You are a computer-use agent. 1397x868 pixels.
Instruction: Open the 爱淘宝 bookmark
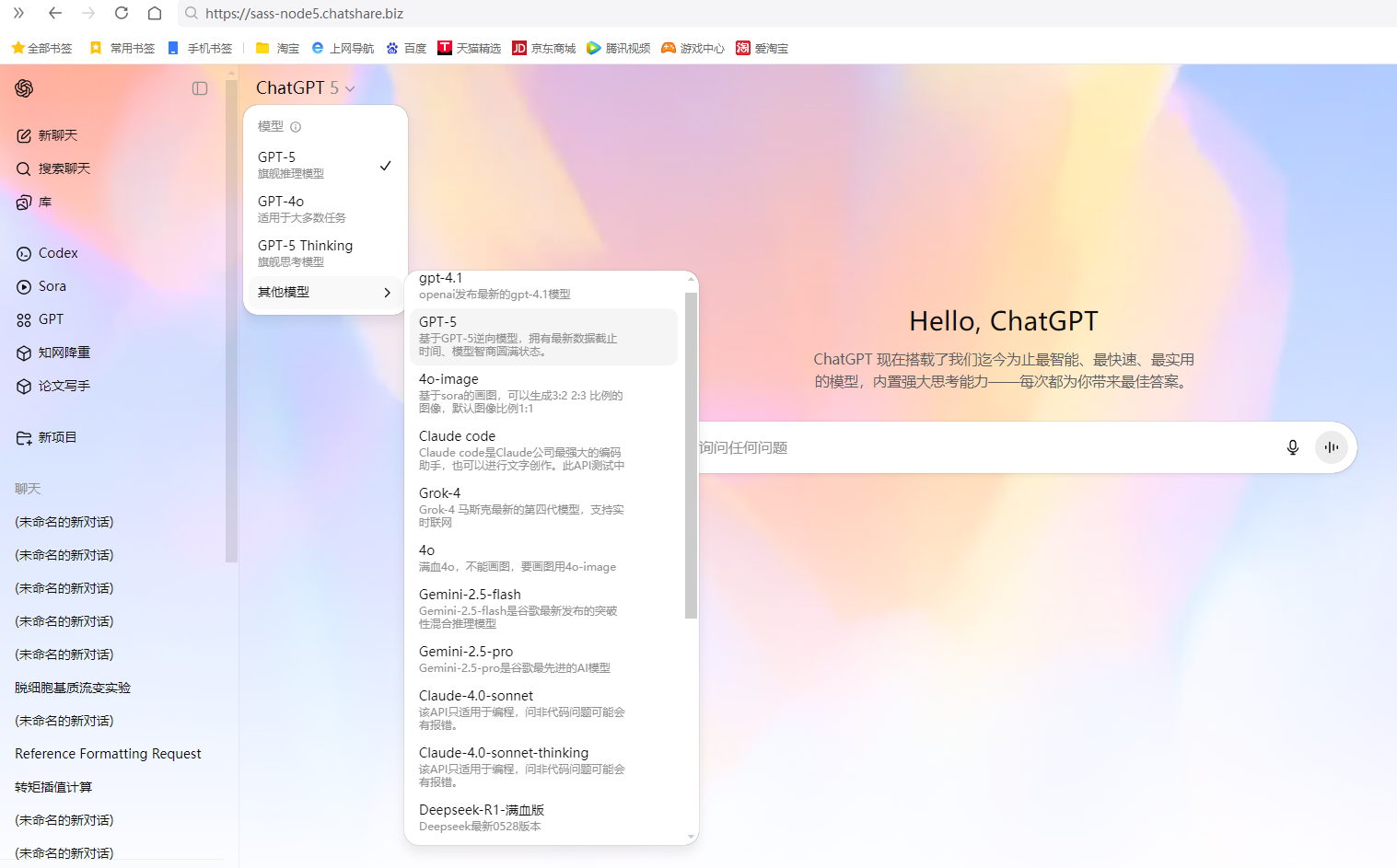763,48
